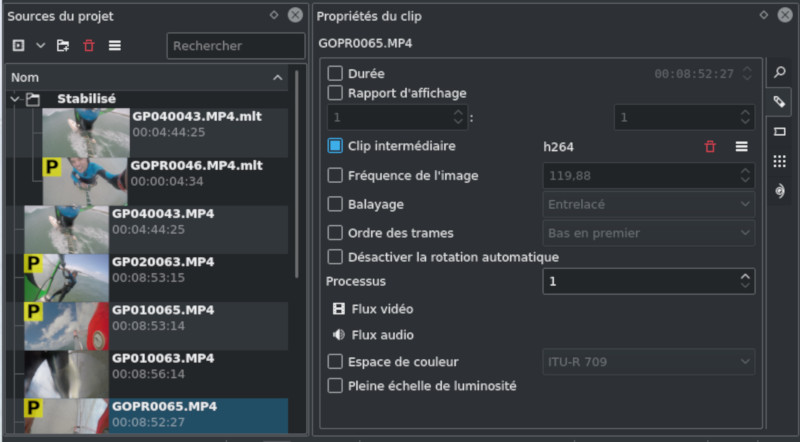Click the Rechercher search field
This screenshot has height=442, width=800.
tap(236, 46)
